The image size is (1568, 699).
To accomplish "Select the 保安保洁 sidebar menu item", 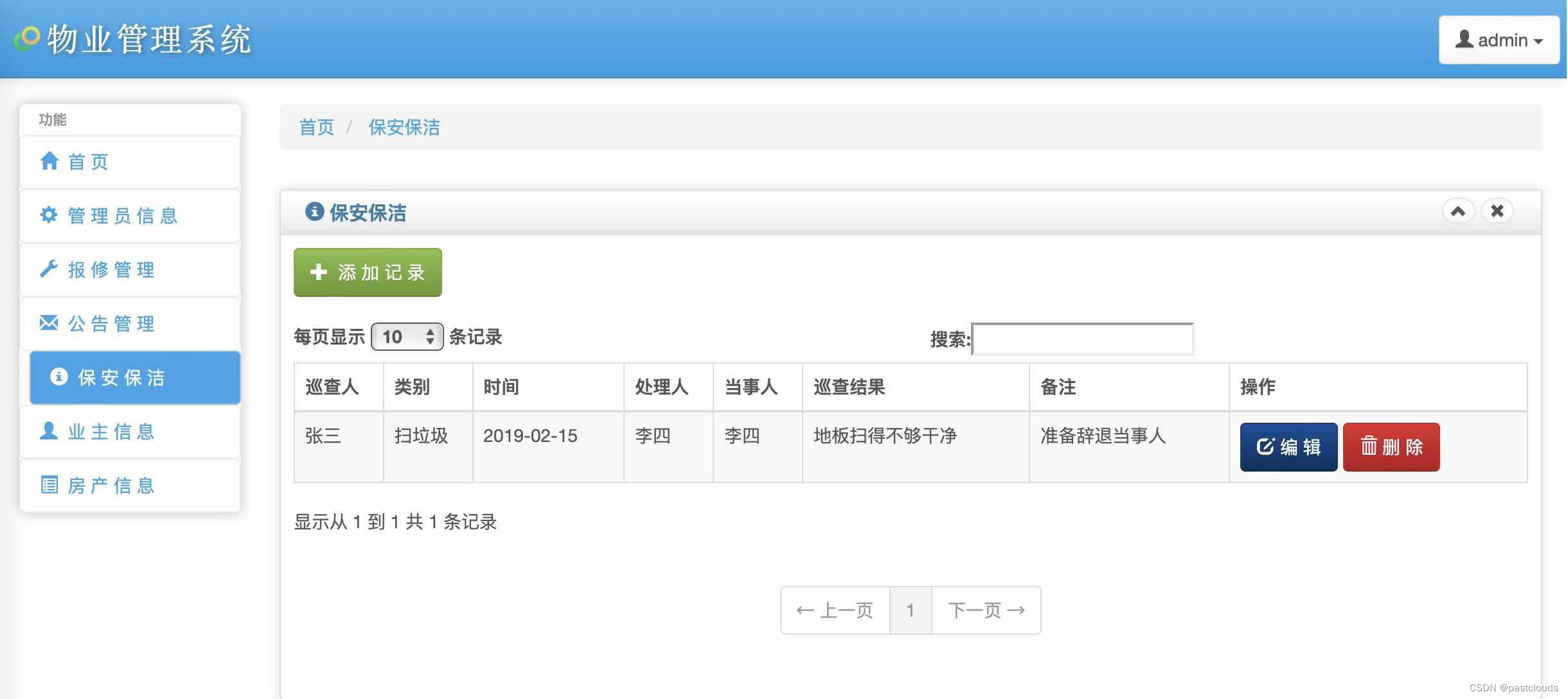I will point(135,378).
